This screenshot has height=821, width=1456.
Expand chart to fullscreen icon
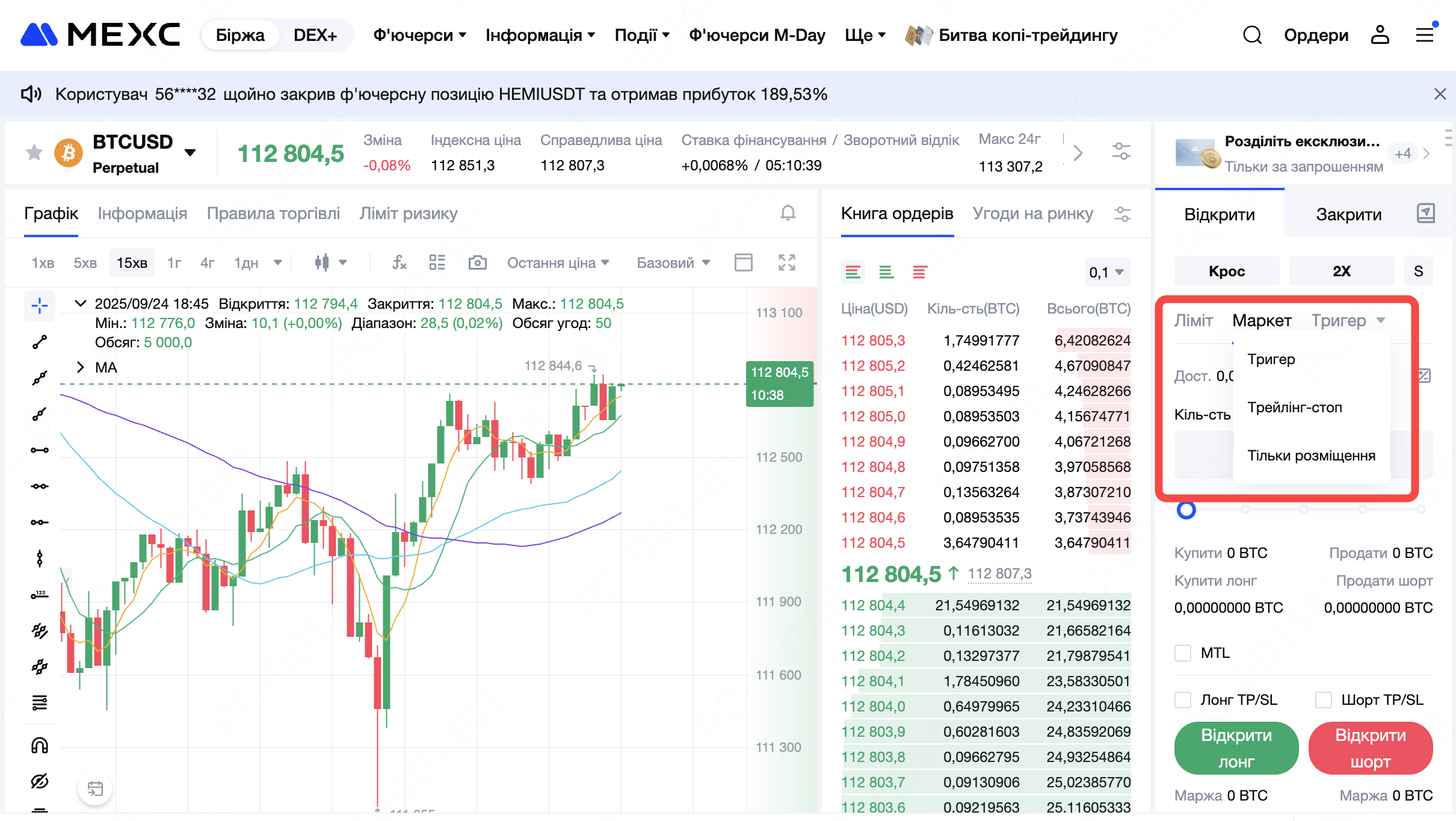tap(786, 262)
